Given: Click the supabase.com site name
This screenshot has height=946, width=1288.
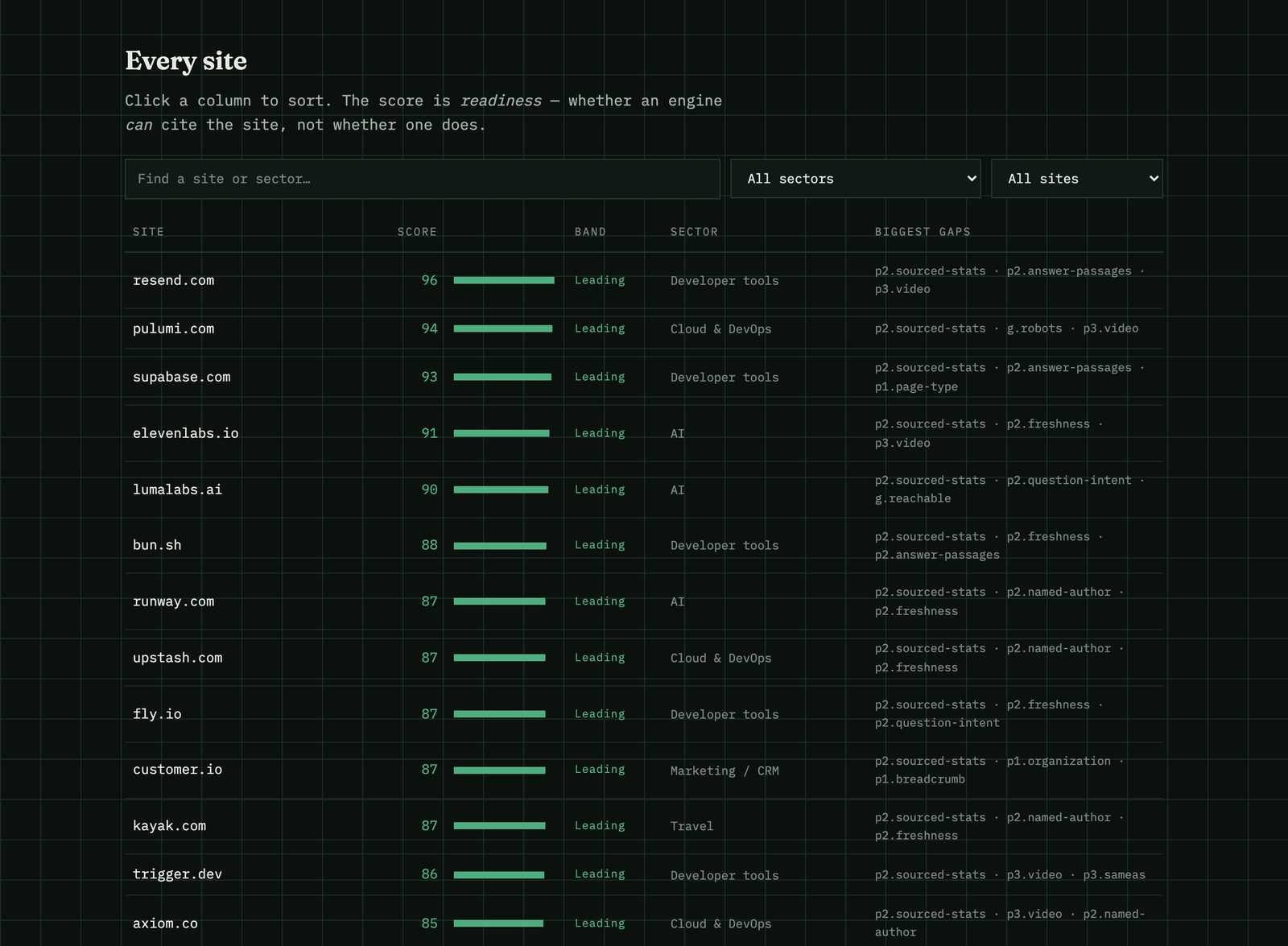Looking at the screenshot, I should 182,377.
